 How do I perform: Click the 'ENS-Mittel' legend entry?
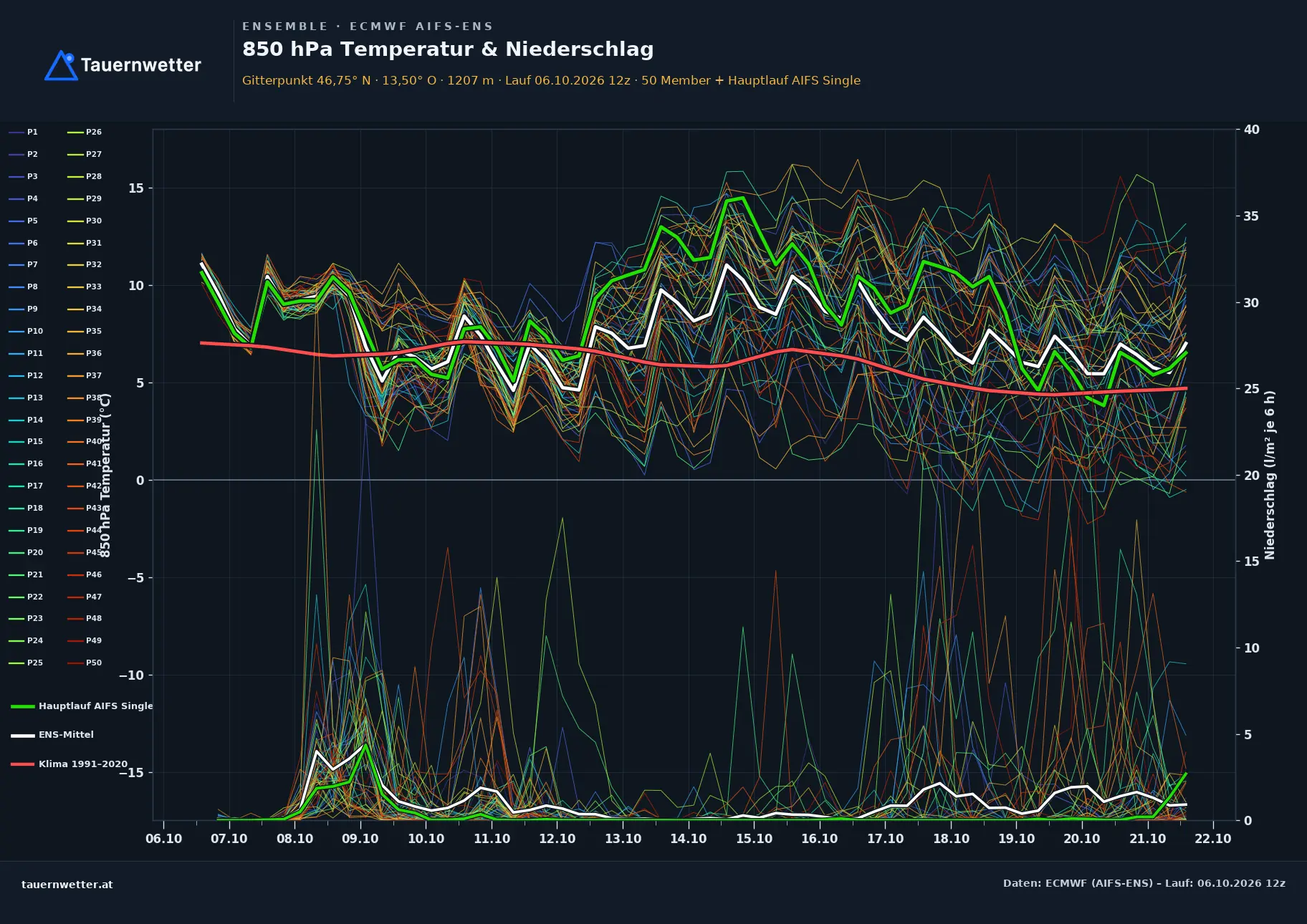[52, 735]
